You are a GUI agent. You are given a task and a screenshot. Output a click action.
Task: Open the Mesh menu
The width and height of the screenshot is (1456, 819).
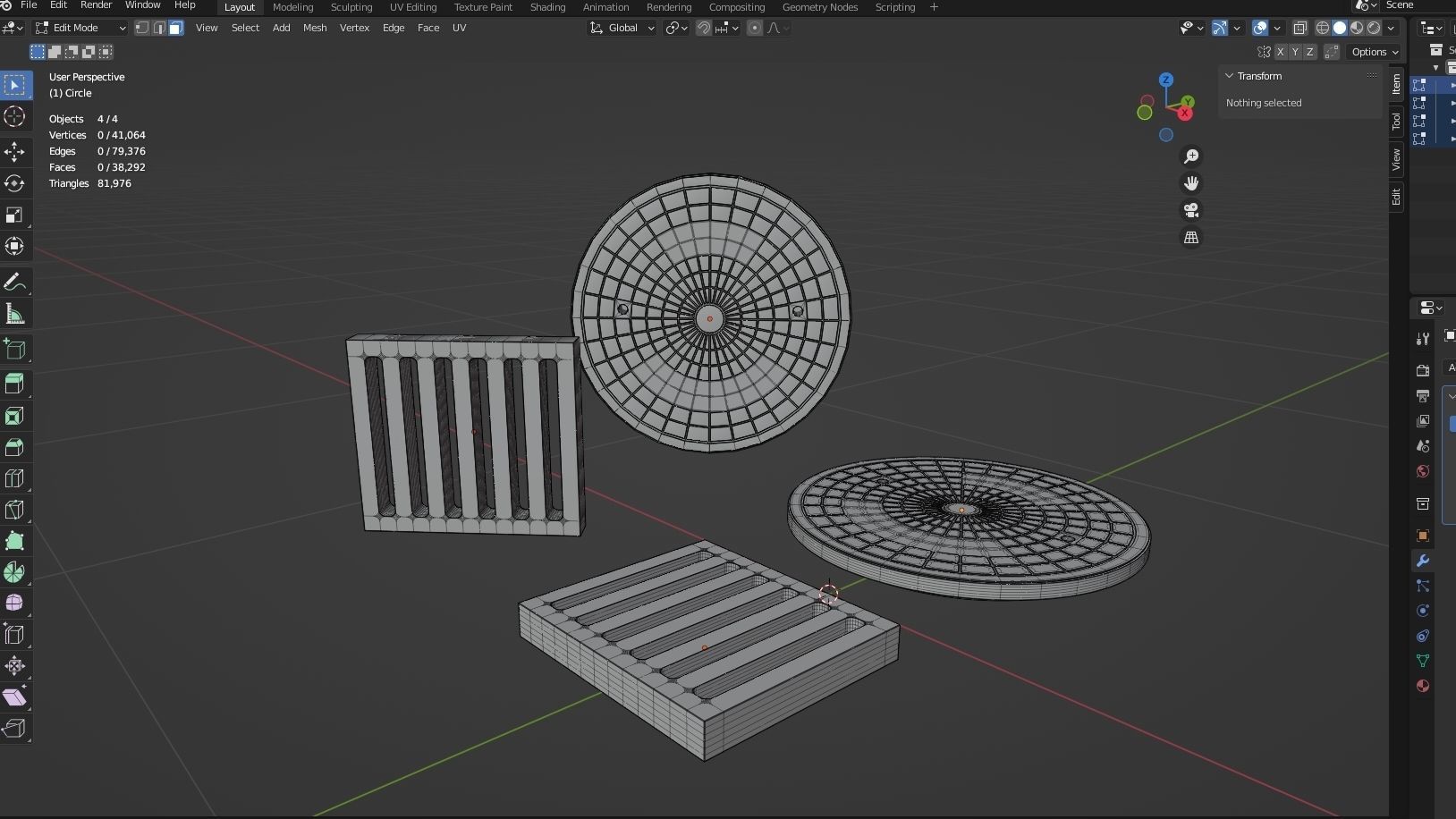click(x=315, y=28)
